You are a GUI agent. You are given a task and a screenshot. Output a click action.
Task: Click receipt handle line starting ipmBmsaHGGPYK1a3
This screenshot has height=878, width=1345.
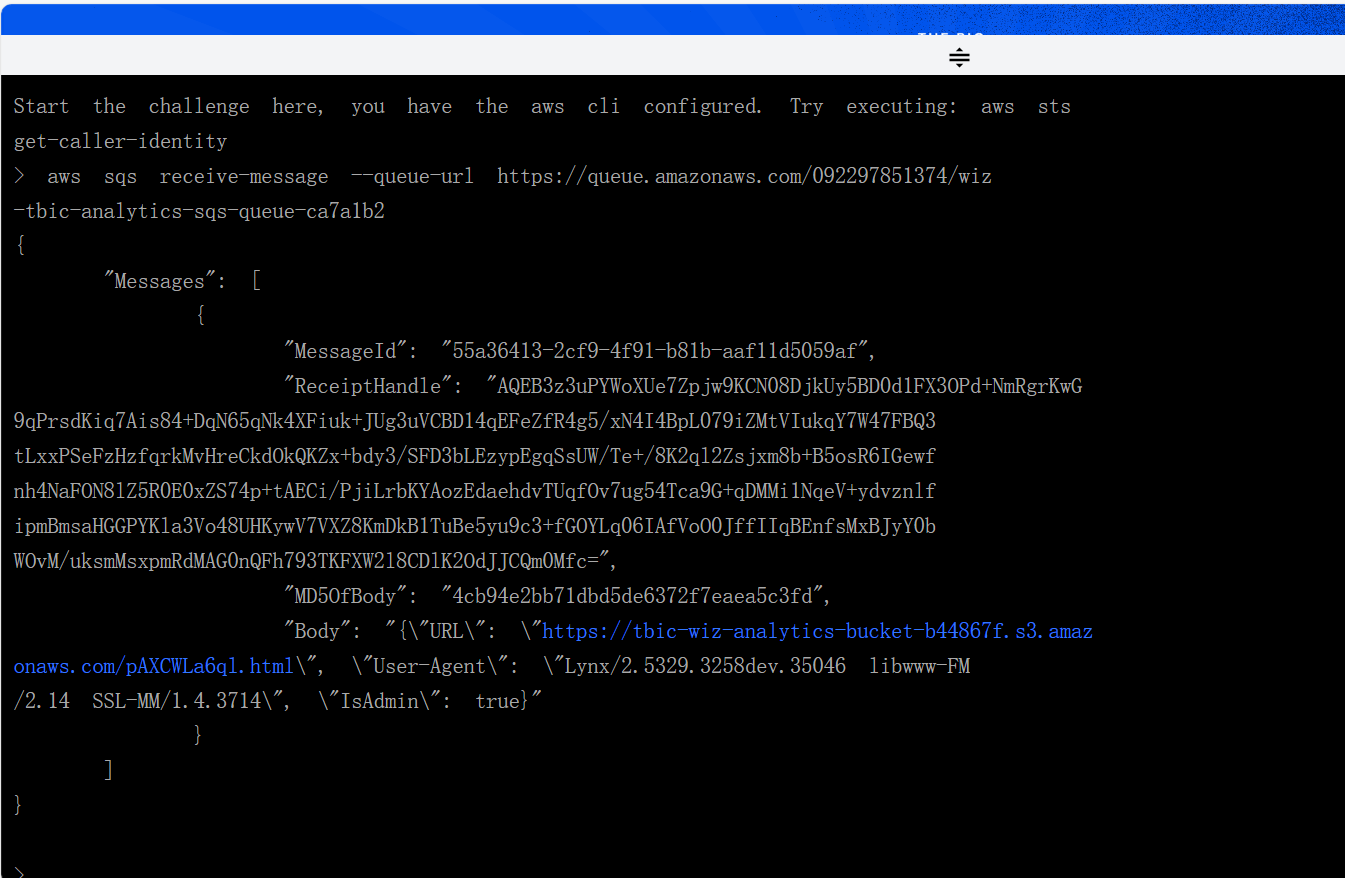[x=475, y=526]
